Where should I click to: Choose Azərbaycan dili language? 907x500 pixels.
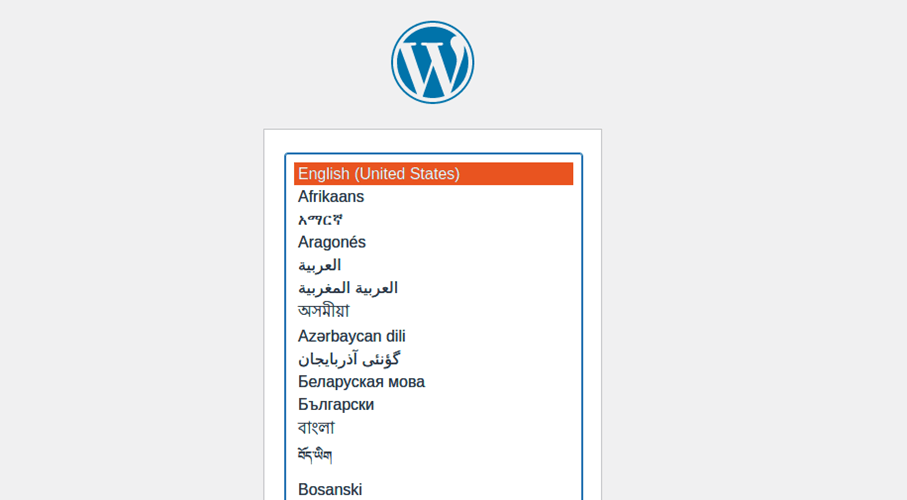pyautogui.click(x=433, y=336)
